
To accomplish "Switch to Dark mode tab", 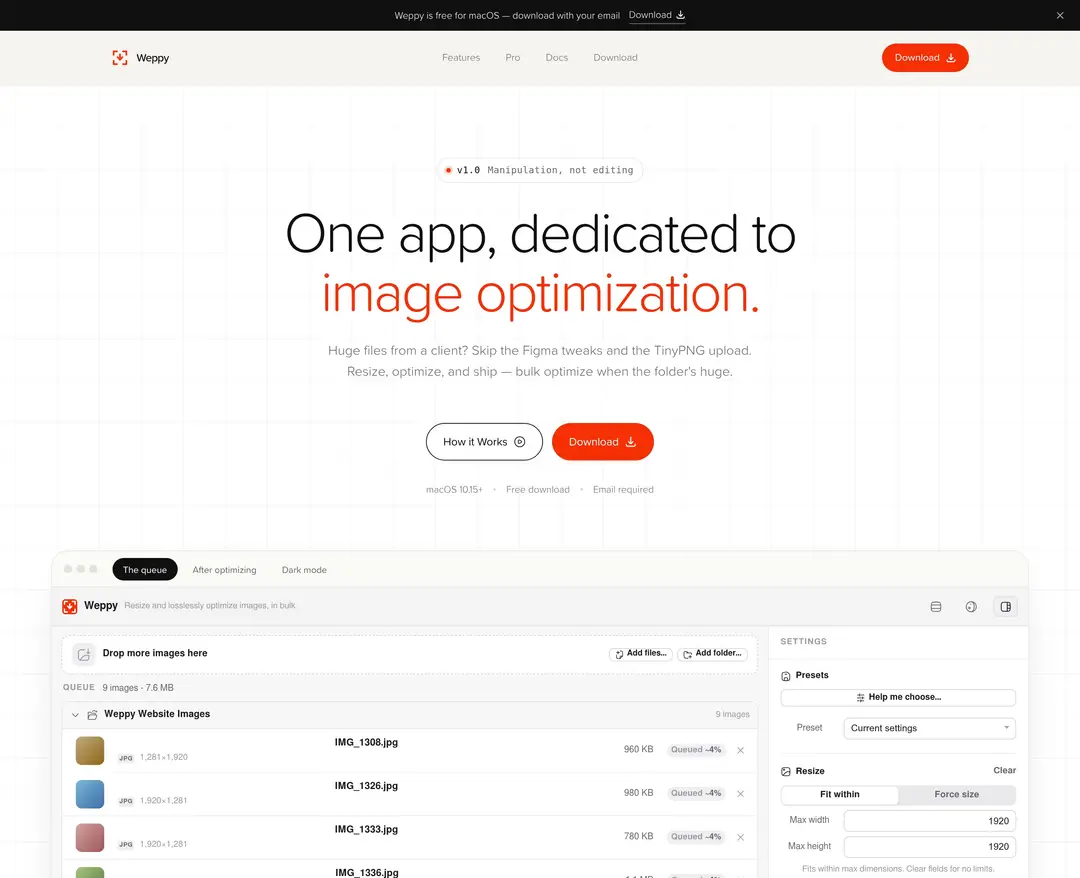I will (x=304, y=569).
